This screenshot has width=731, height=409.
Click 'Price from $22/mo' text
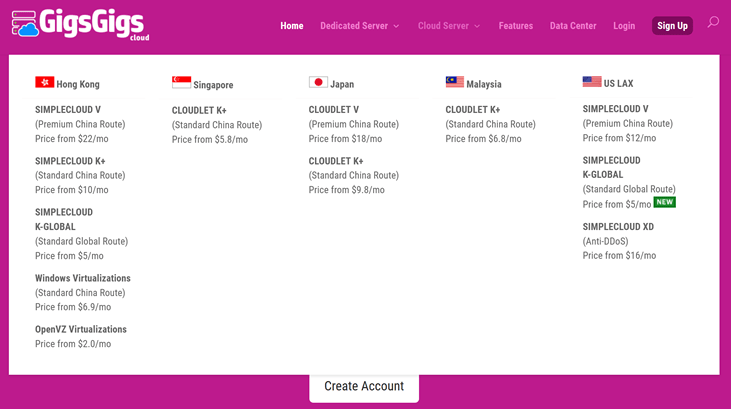pyautogui.click(x=72, y=139)
